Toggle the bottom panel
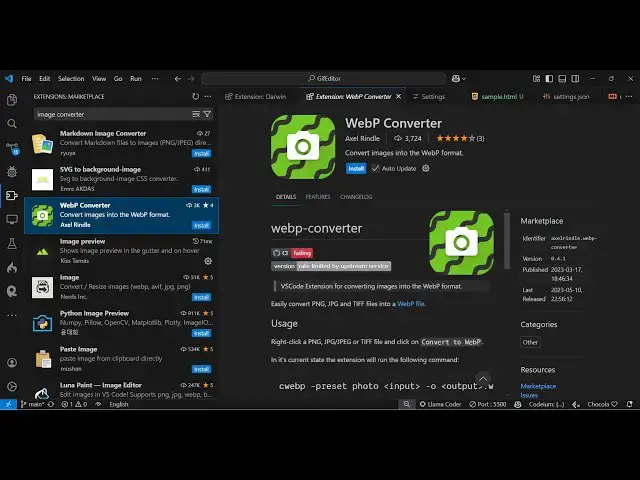The height and width of the screenshot is (480, 640). pyautogui.click(x=562, y=78)
